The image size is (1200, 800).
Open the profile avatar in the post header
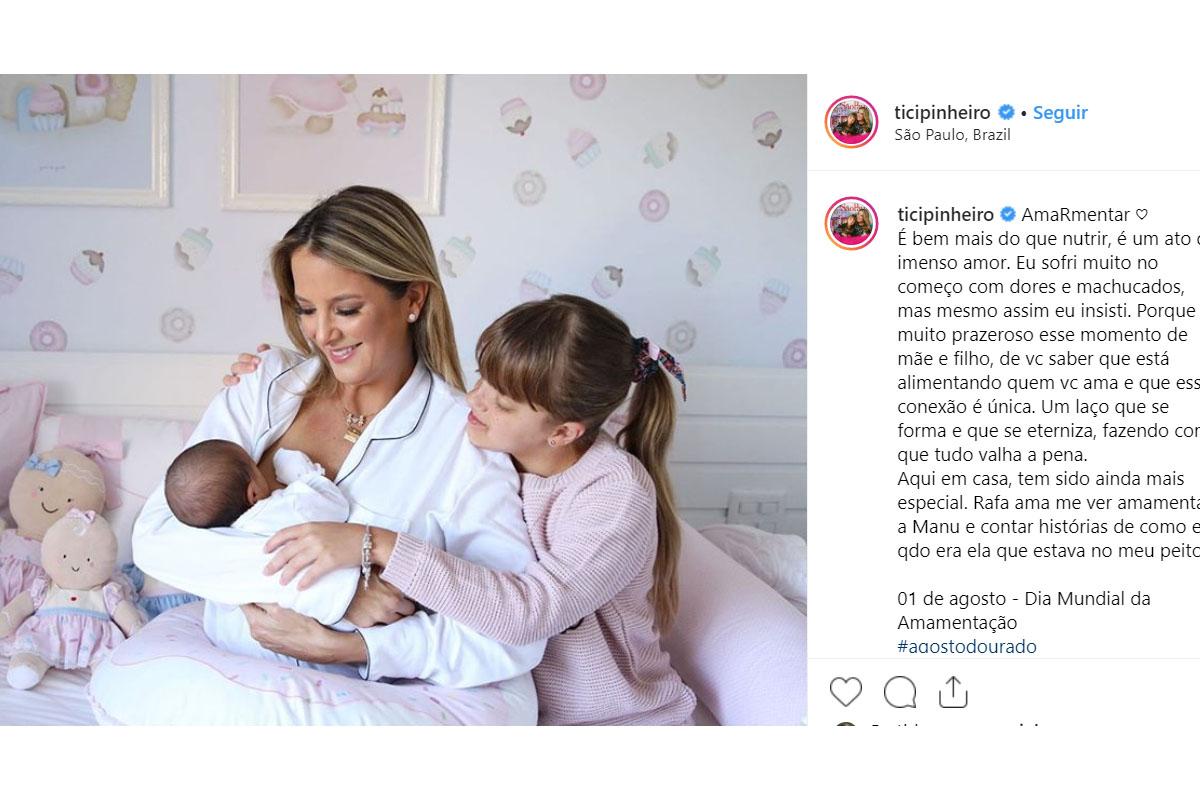click(x=851, y=122)
